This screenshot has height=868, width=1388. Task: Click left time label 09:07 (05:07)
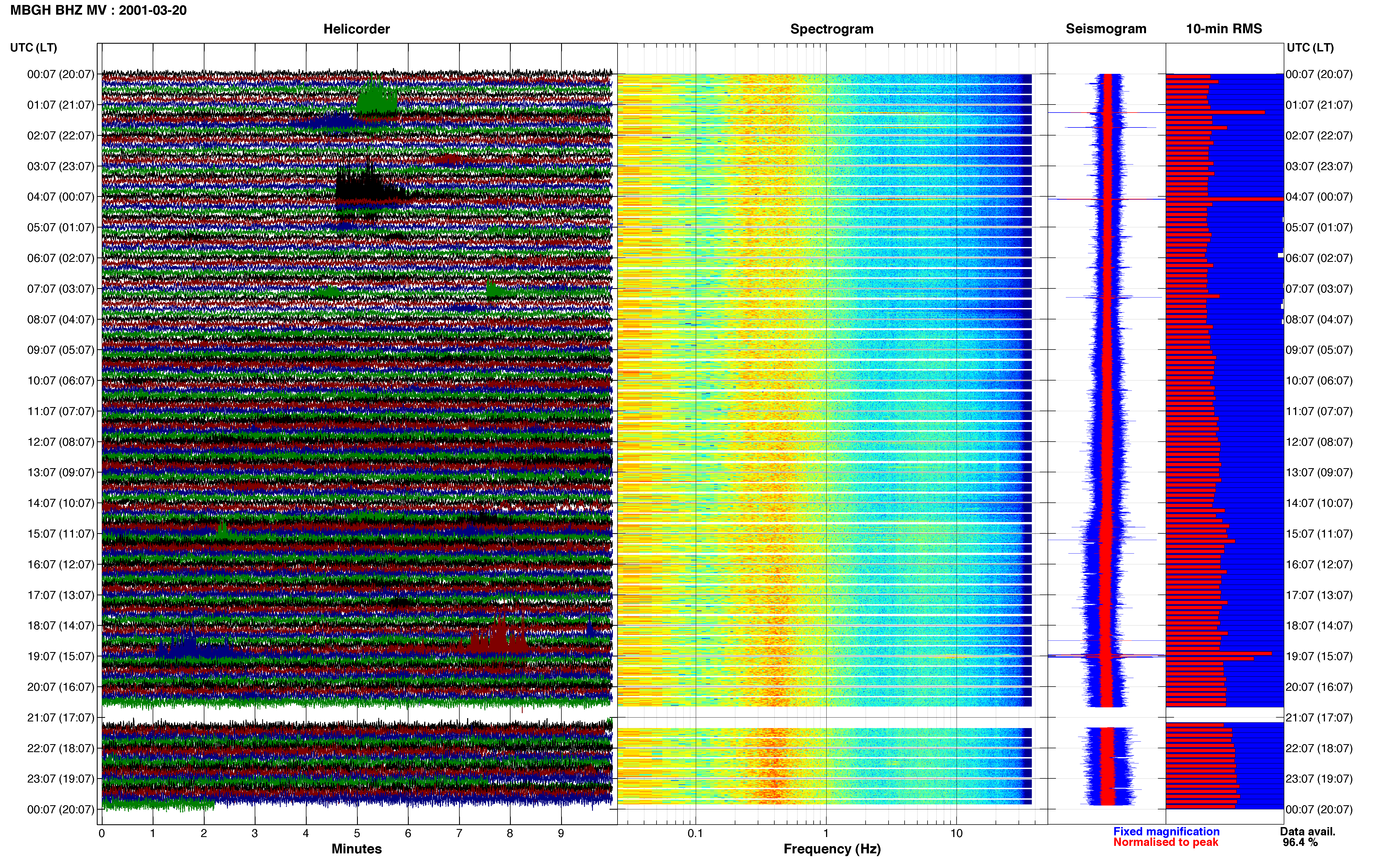60,350
